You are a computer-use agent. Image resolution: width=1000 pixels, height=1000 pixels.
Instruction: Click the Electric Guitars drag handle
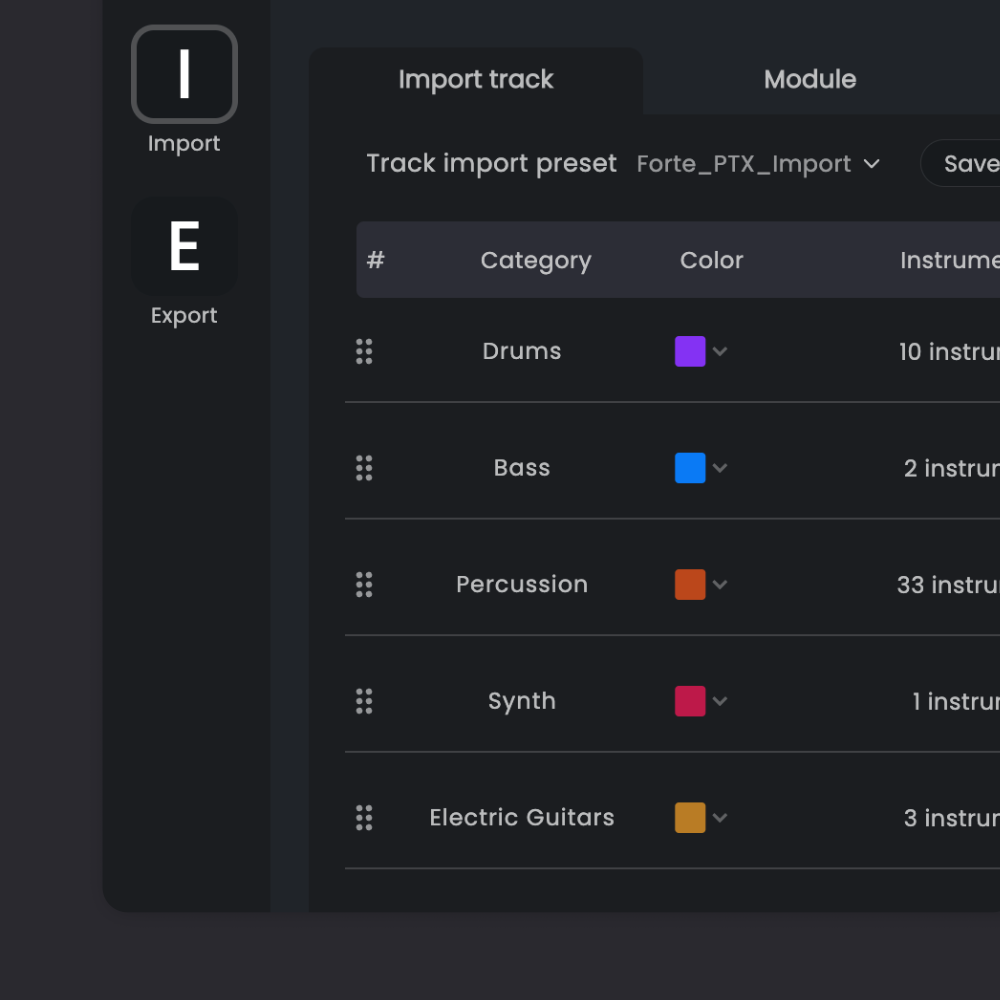pyautogui.click(x=364, y=817)
